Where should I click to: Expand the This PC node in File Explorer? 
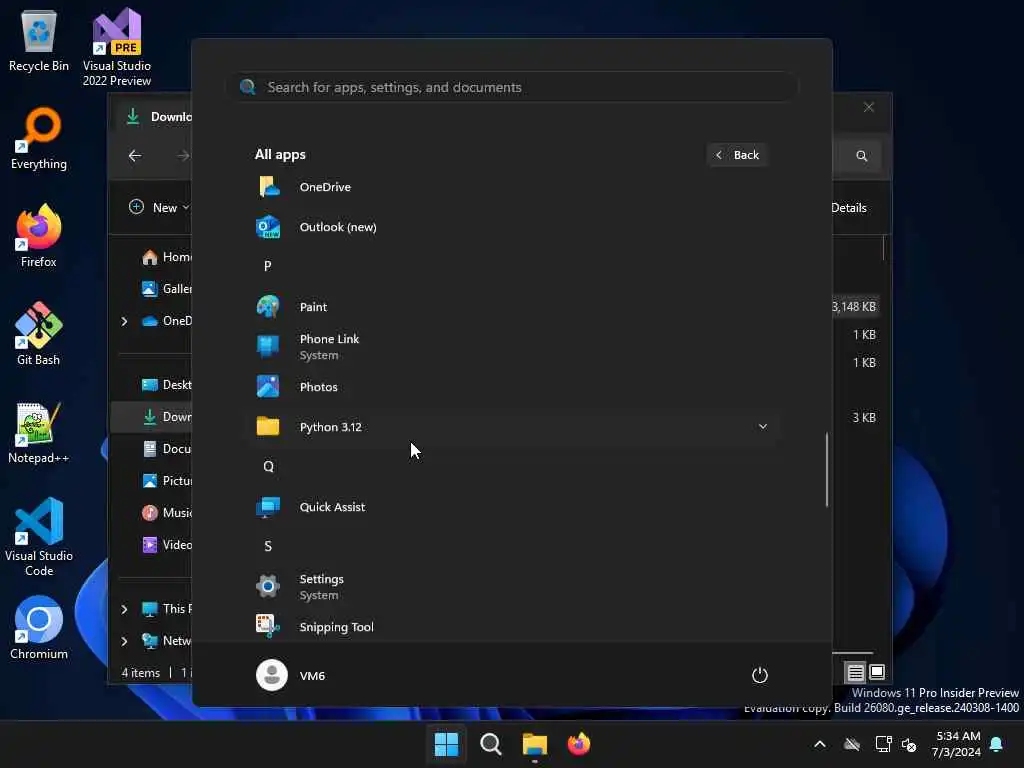pyautogui.click(x=124, y=609)
